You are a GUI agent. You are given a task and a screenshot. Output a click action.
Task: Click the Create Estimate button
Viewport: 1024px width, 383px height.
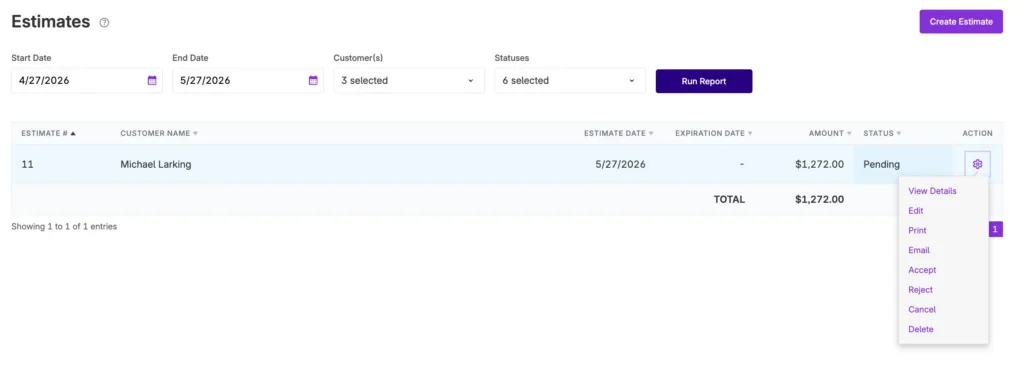click(x=961, y=22)
